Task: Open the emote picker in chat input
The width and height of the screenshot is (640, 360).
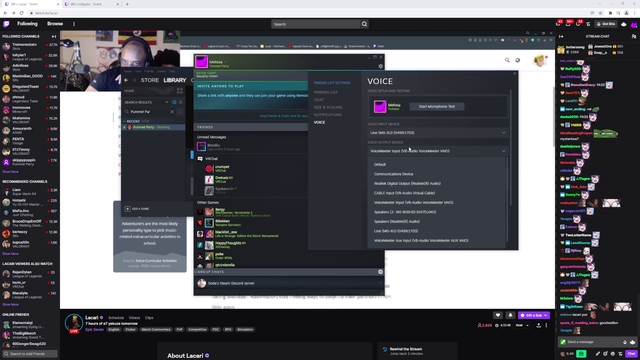Action: coord(633,342)
